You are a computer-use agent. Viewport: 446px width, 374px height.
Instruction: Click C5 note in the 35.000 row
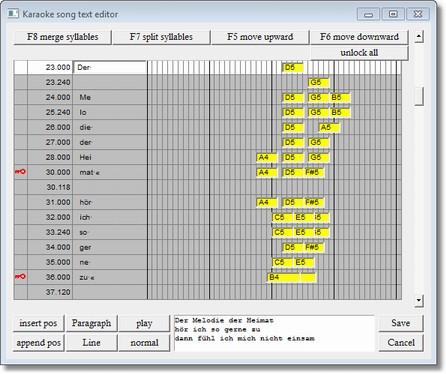tap(282, 262)
